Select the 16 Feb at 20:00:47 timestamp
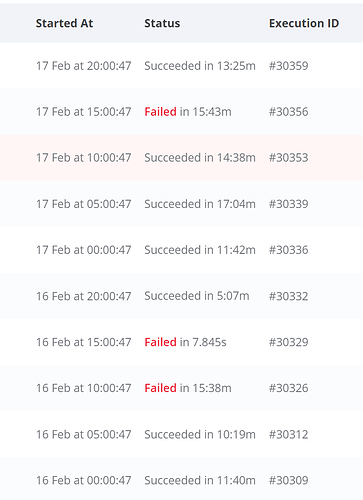Screen dimensions: 363x500 click(83, 296)
